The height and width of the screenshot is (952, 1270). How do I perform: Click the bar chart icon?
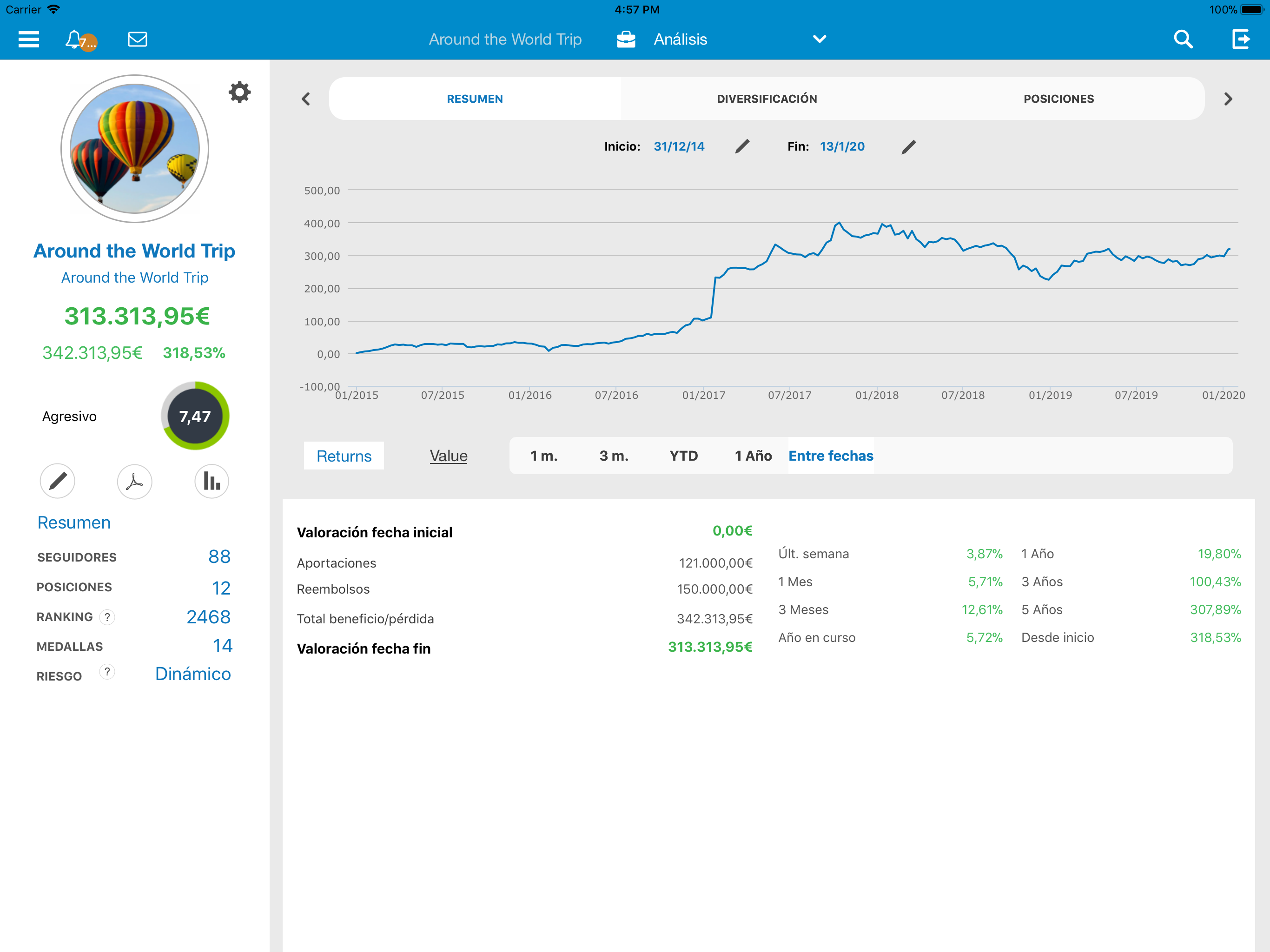click(212, 481)
